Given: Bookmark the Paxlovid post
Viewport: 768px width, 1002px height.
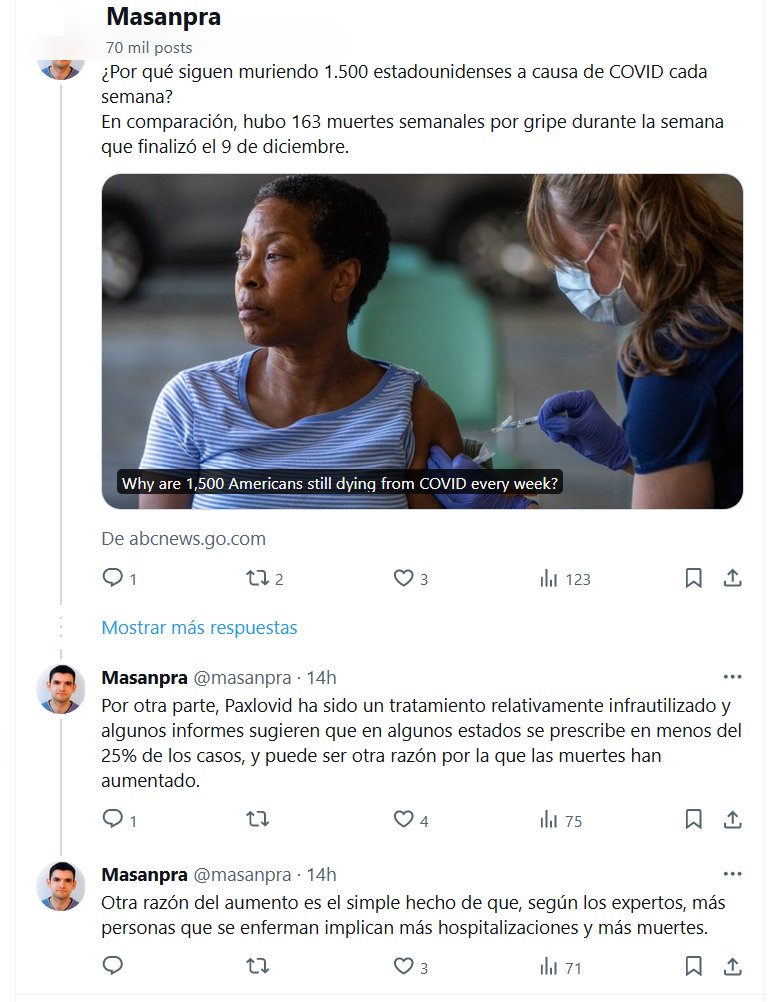Looking at the screenshot, I should pos(693,819).
